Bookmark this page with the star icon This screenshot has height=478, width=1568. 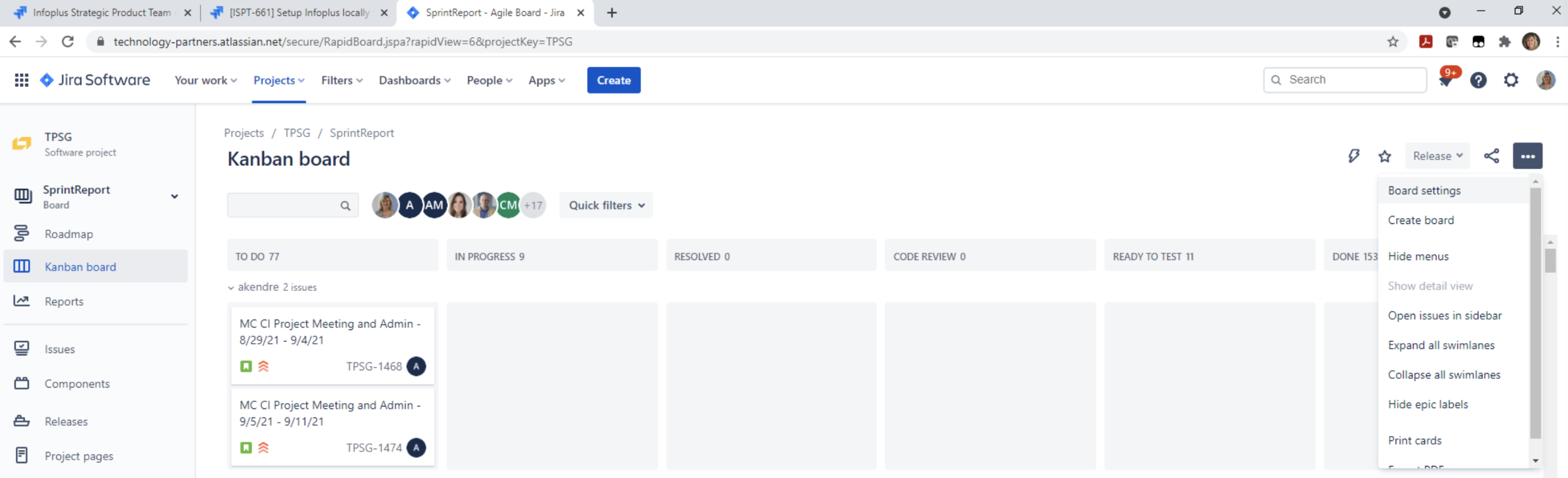point(1393,41)
